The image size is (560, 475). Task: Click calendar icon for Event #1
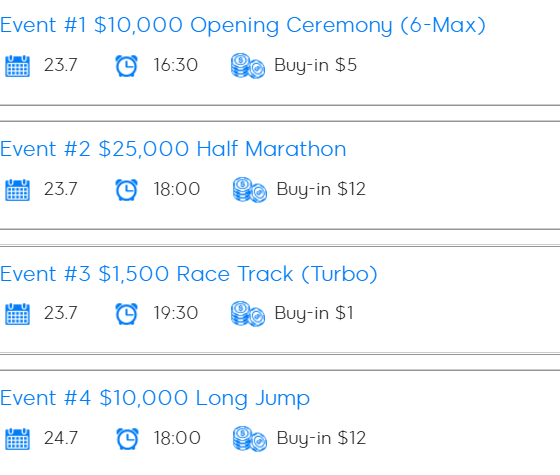(18, 66)
